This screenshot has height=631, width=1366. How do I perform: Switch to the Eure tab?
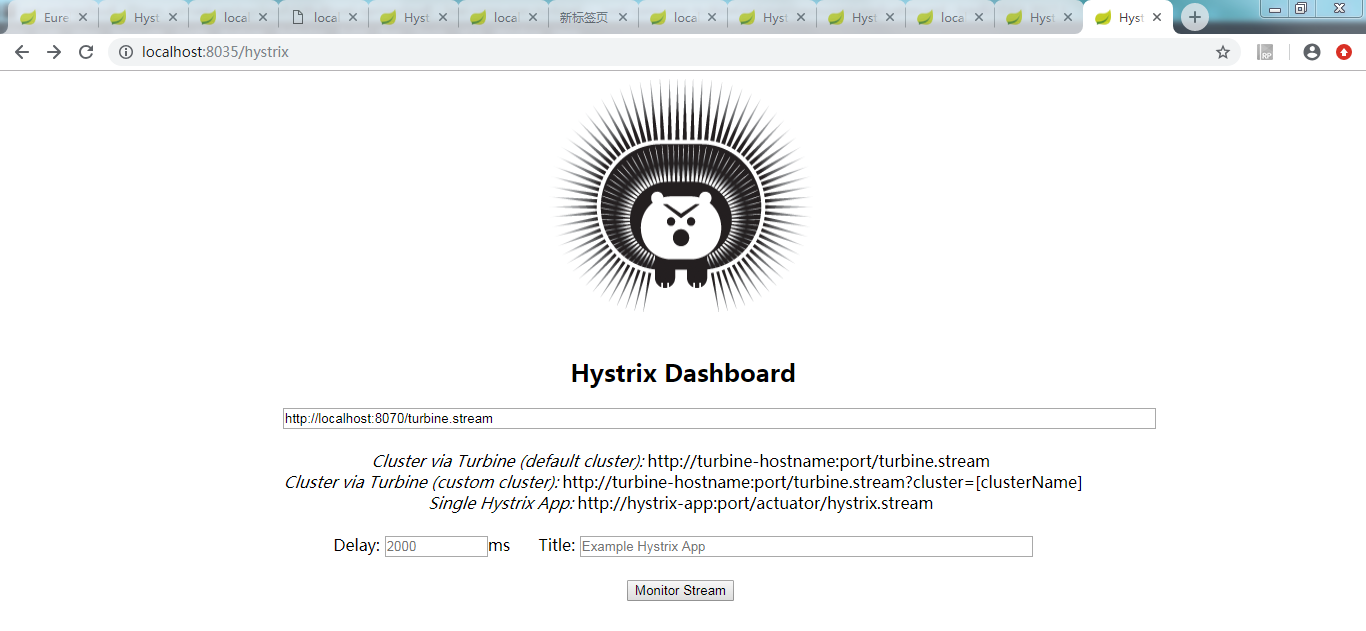56,18
